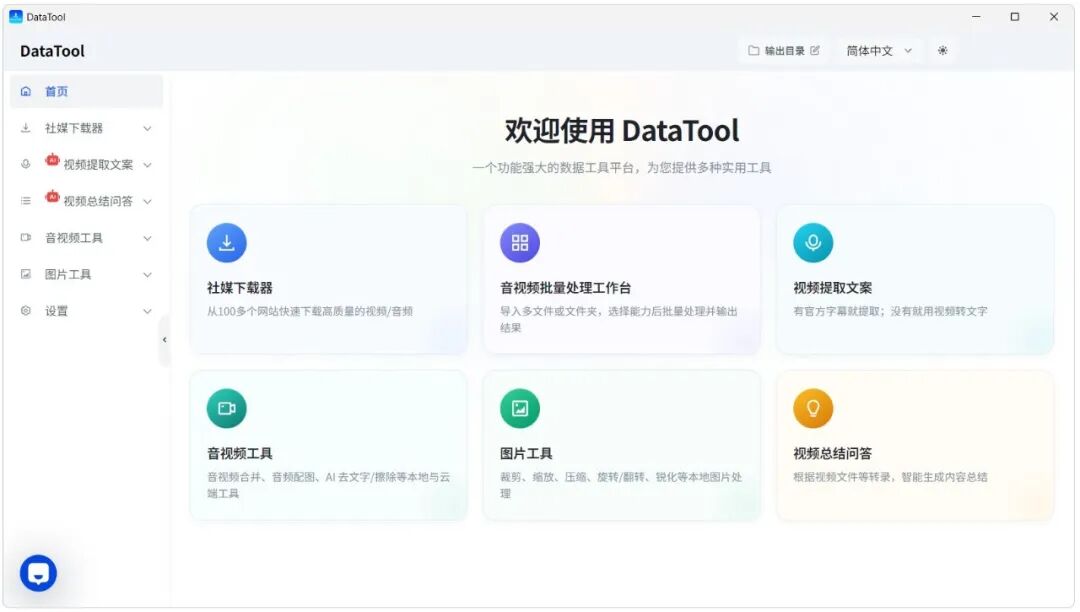1080x612 pixels.
Task: Collapse the sidebar with the arrow handle
Action: (164, 340)
